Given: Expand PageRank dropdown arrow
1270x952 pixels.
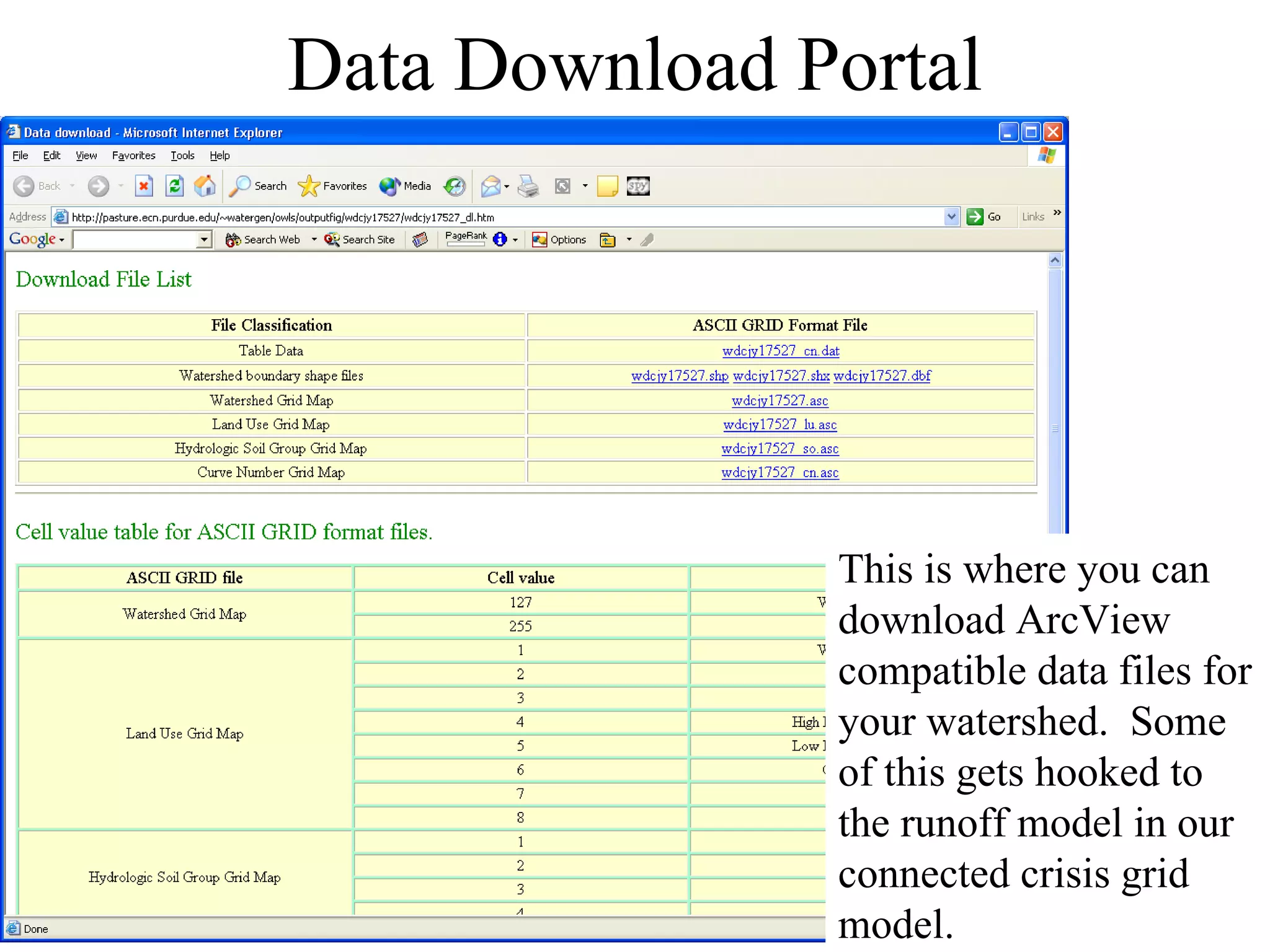Looking at the screenshot, I should [x=515, y=240].
